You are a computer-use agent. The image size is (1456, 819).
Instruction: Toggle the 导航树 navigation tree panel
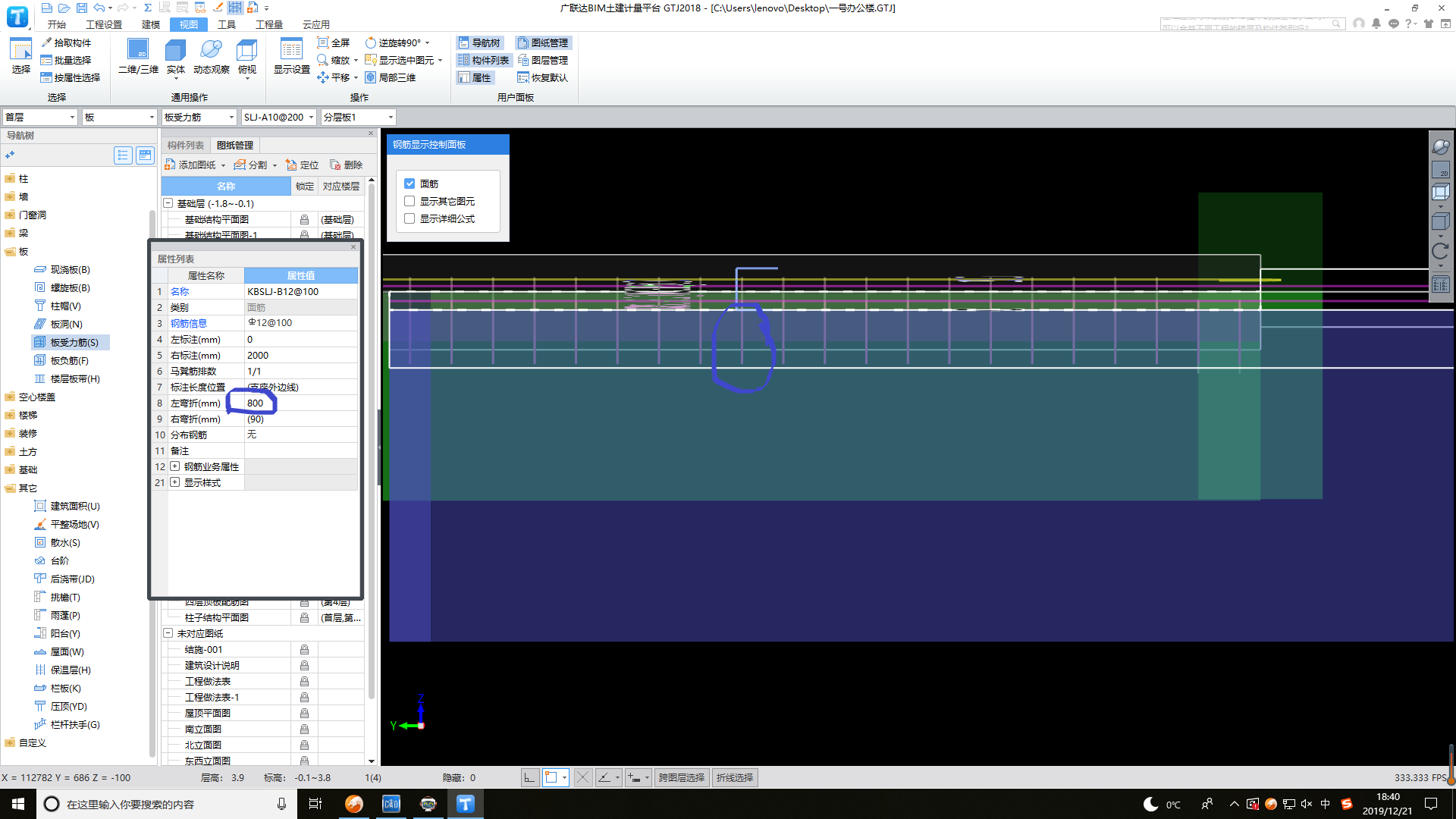(479, 42)
